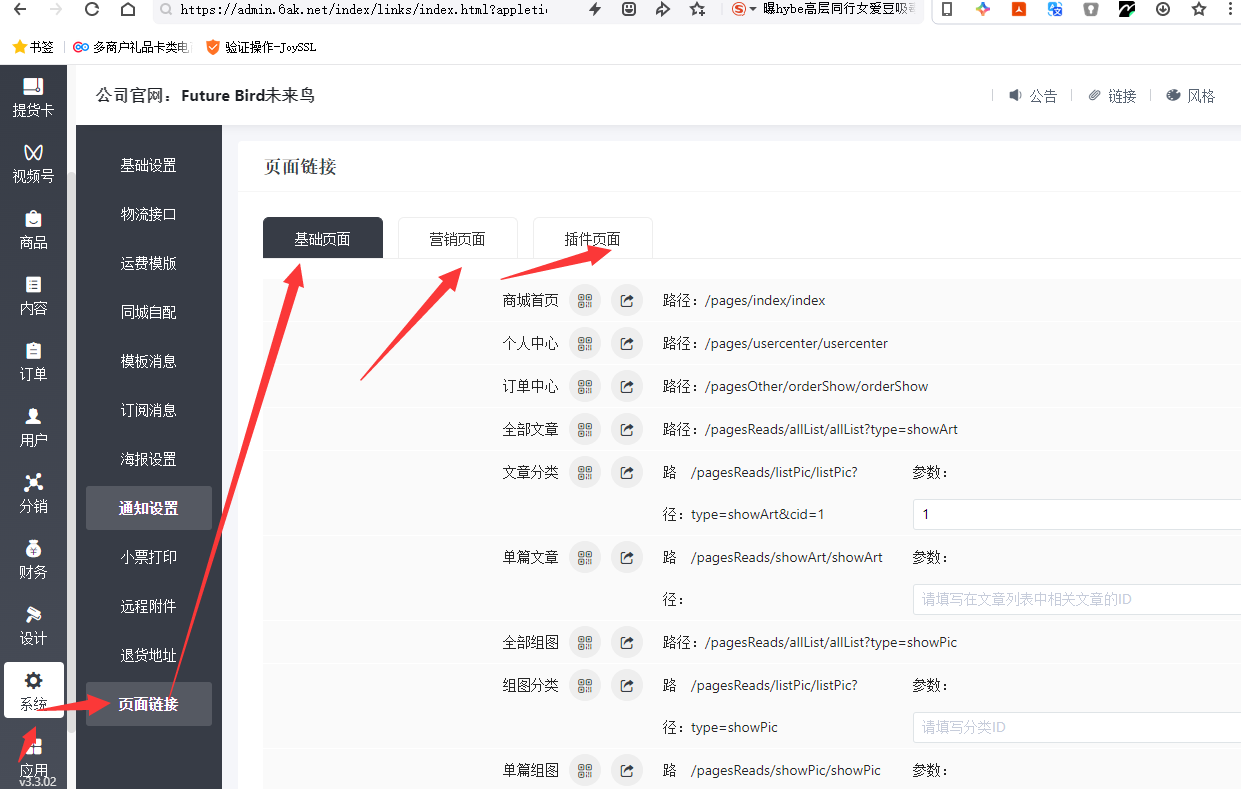Viewport: 1241px width, 789px height.
Task: Open 基础设置 submenu item
Action: [x=148, y=165]
